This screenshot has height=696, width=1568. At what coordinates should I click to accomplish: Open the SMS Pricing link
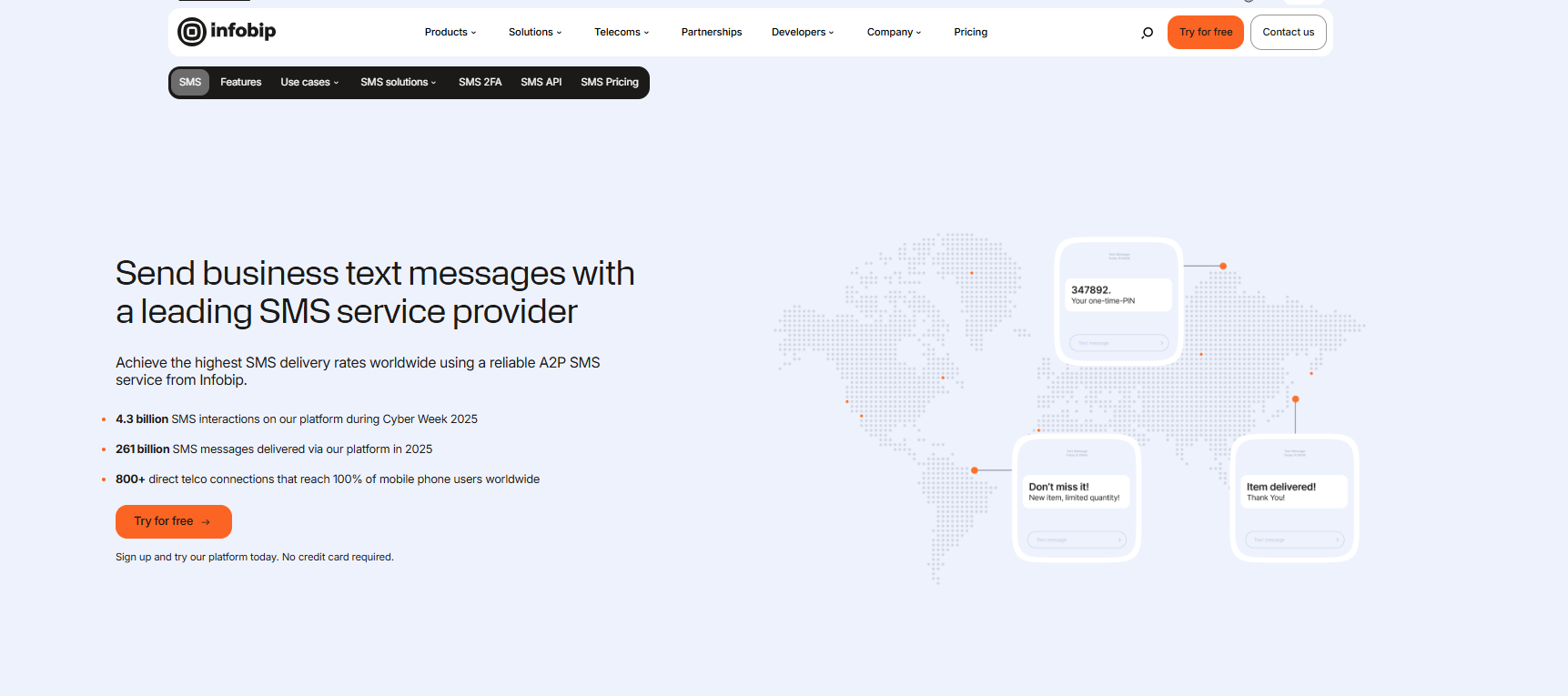click(610, 82)
